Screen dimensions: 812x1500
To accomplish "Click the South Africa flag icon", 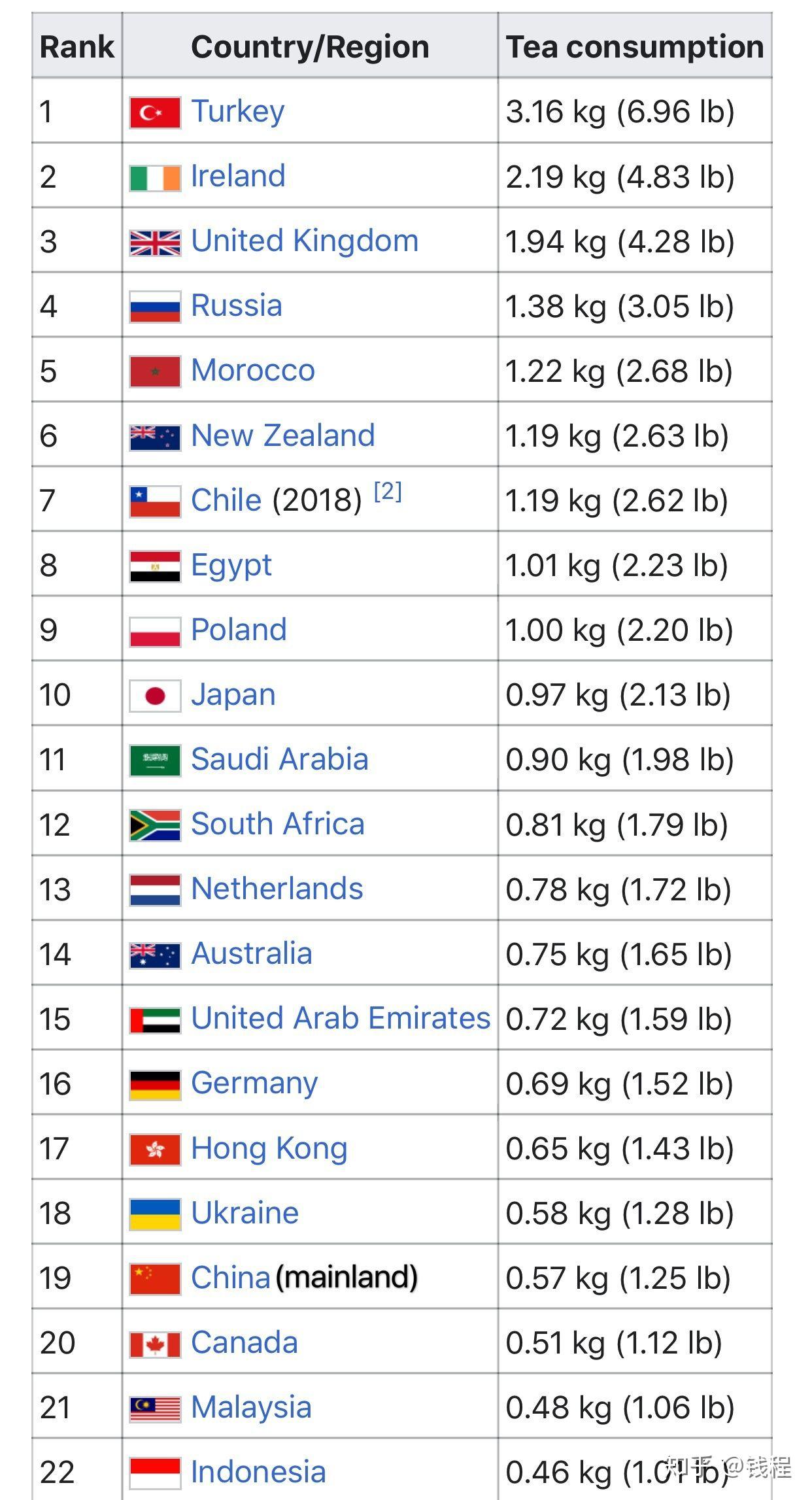I will 155,825.
